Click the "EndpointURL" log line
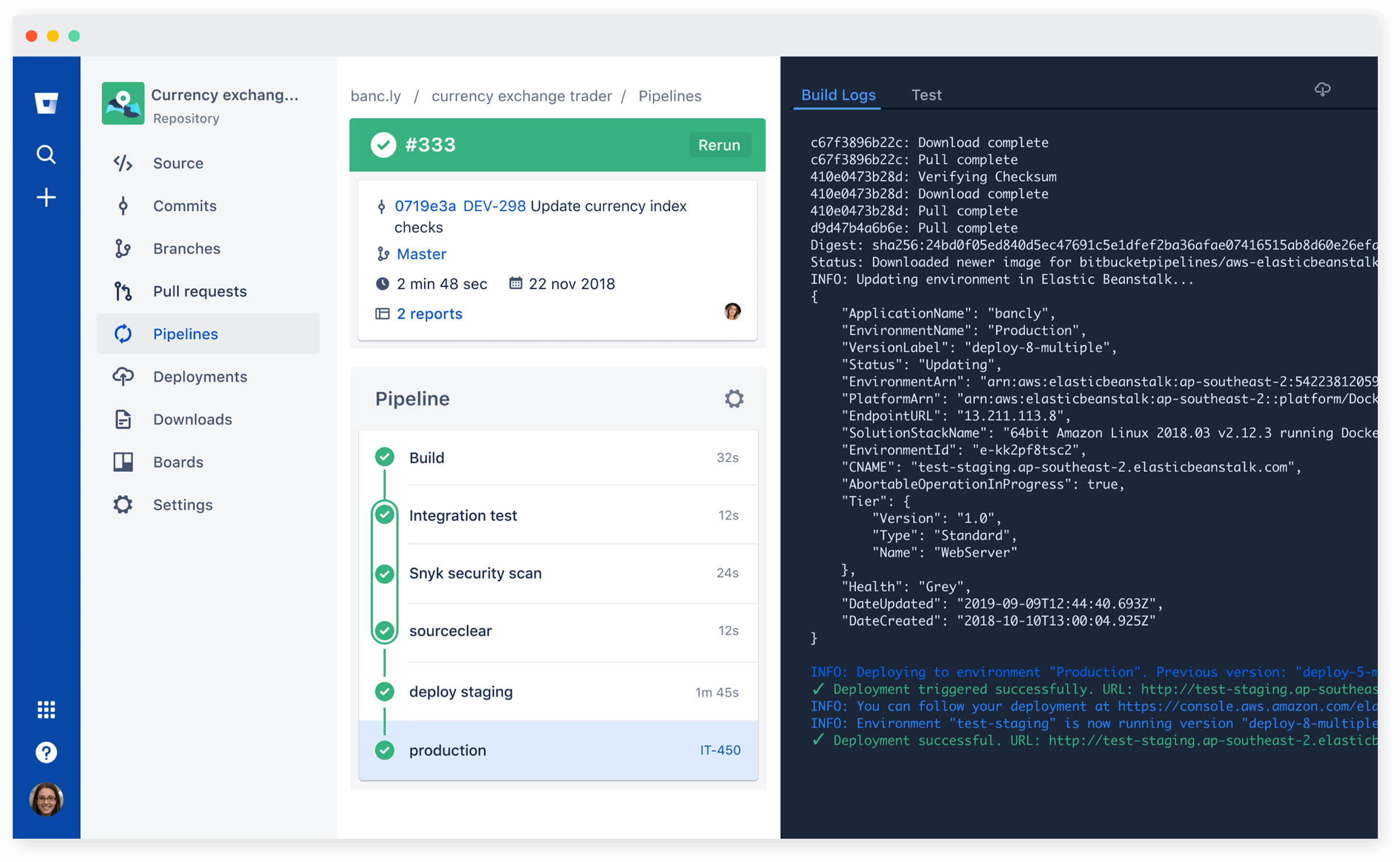Viewport: 1400px width, 862px height. pyautogui.click(x=956, y=416)
